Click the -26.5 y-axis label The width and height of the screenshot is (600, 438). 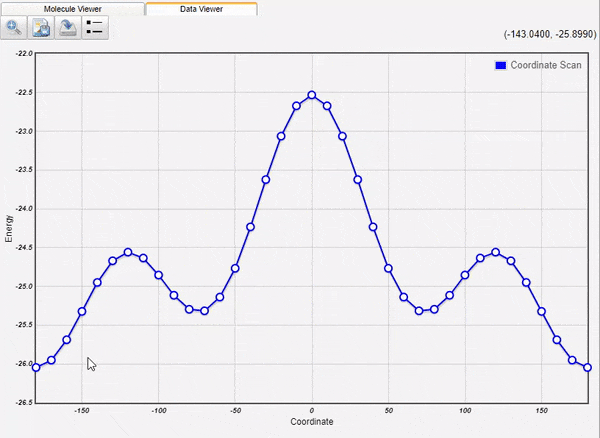tap(24, 402)
